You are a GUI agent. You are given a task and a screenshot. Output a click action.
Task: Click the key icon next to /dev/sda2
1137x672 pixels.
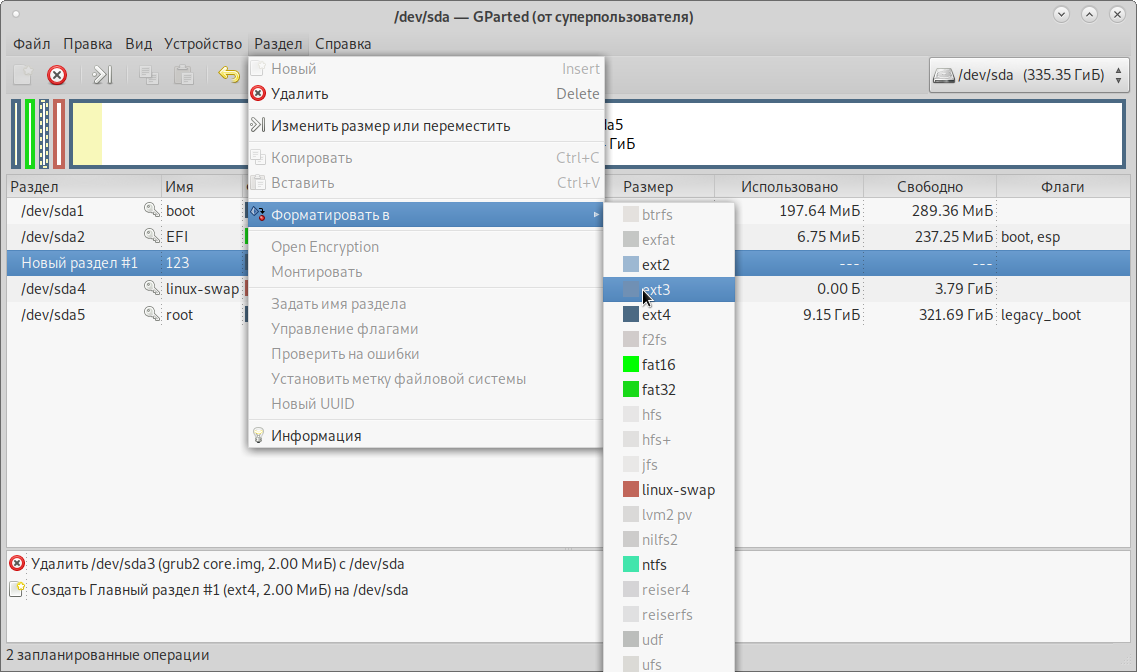[x=152, y=236]
